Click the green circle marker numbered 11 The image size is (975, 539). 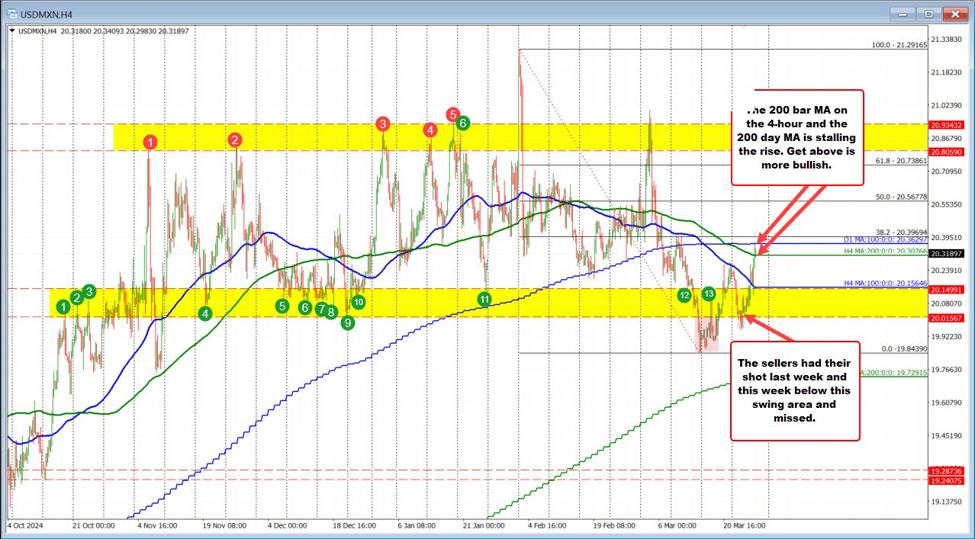[x=484, y=298]
